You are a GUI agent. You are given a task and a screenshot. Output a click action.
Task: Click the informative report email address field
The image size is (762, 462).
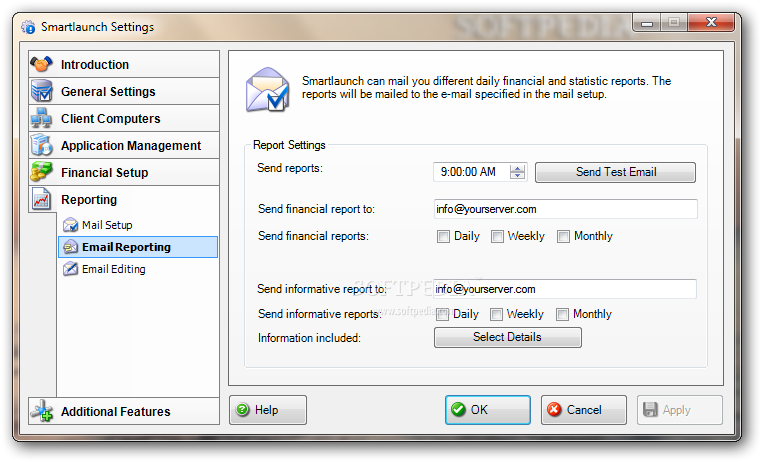click(565, 289)
